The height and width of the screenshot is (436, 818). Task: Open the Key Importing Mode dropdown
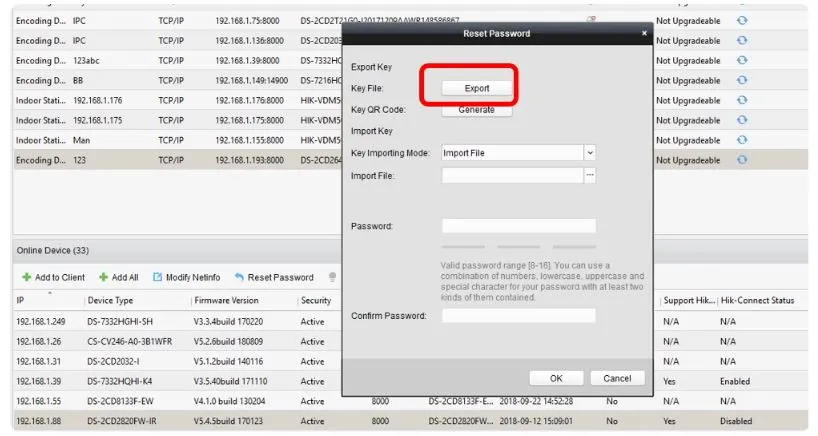(589, 153)
